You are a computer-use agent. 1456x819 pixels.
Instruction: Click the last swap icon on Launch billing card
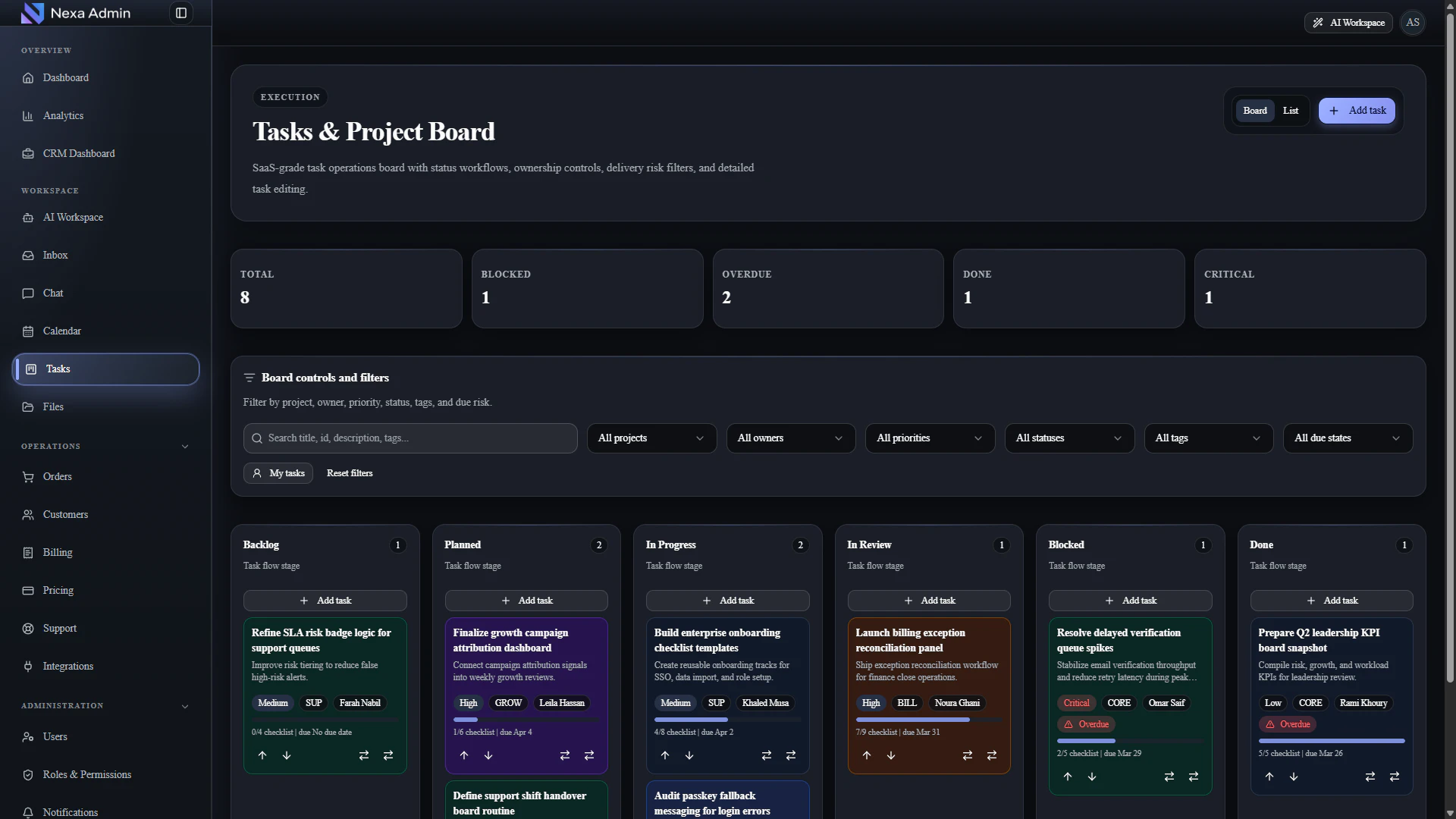(x=991, y=755)
